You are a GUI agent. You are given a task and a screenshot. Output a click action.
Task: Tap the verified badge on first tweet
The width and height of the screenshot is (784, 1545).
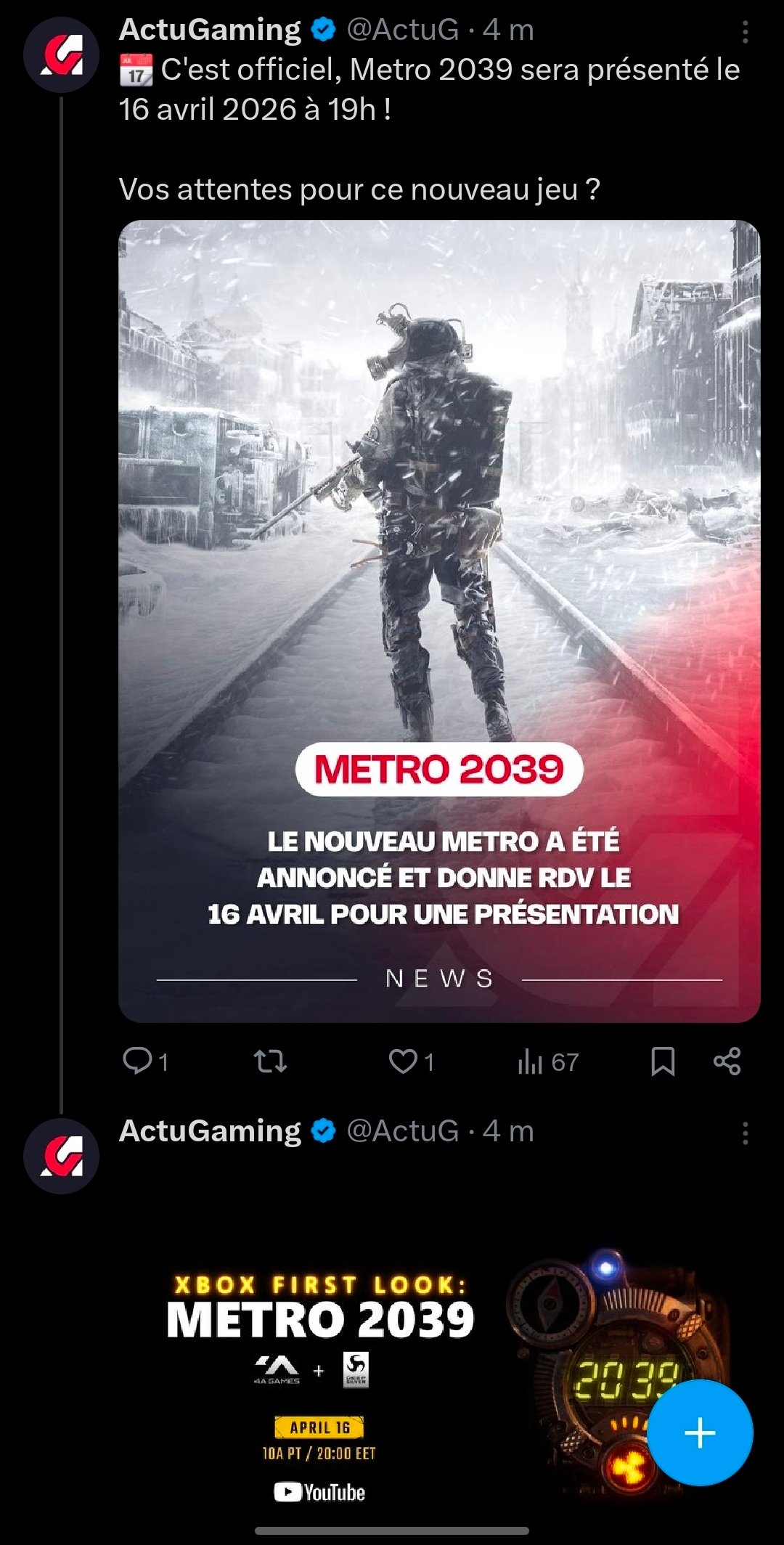click(x=323, y=30)
